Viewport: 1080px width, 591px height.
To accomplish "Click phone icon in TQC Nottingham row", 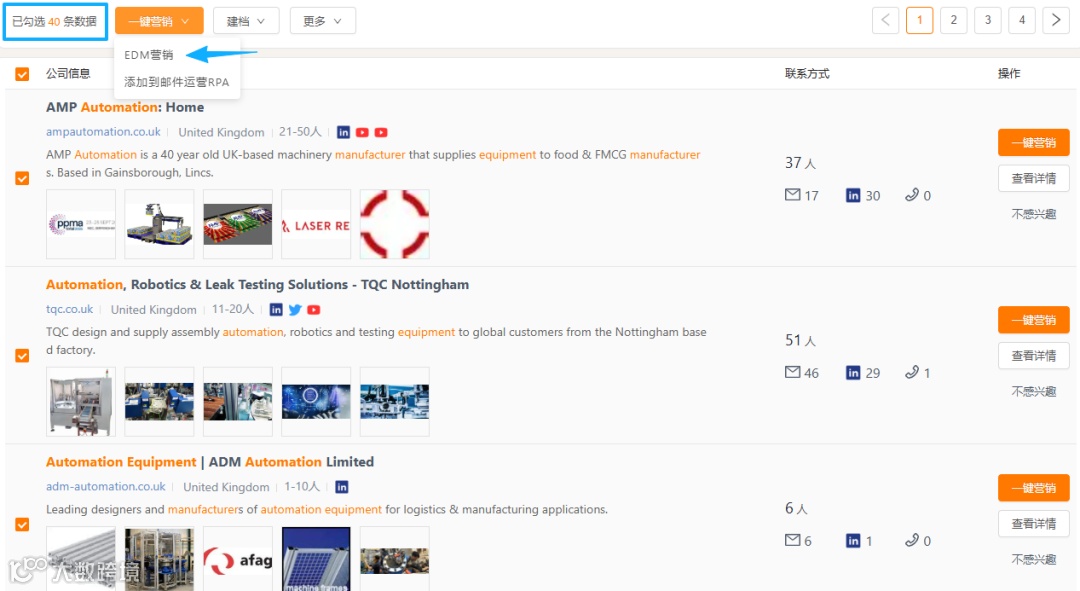I will 911,372.
